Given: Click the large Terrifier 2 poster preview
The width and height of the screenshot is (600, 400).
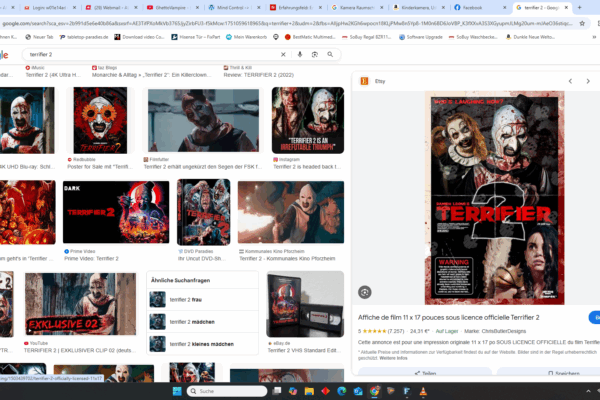Looking at the screenshot, I should coord(494,198).
